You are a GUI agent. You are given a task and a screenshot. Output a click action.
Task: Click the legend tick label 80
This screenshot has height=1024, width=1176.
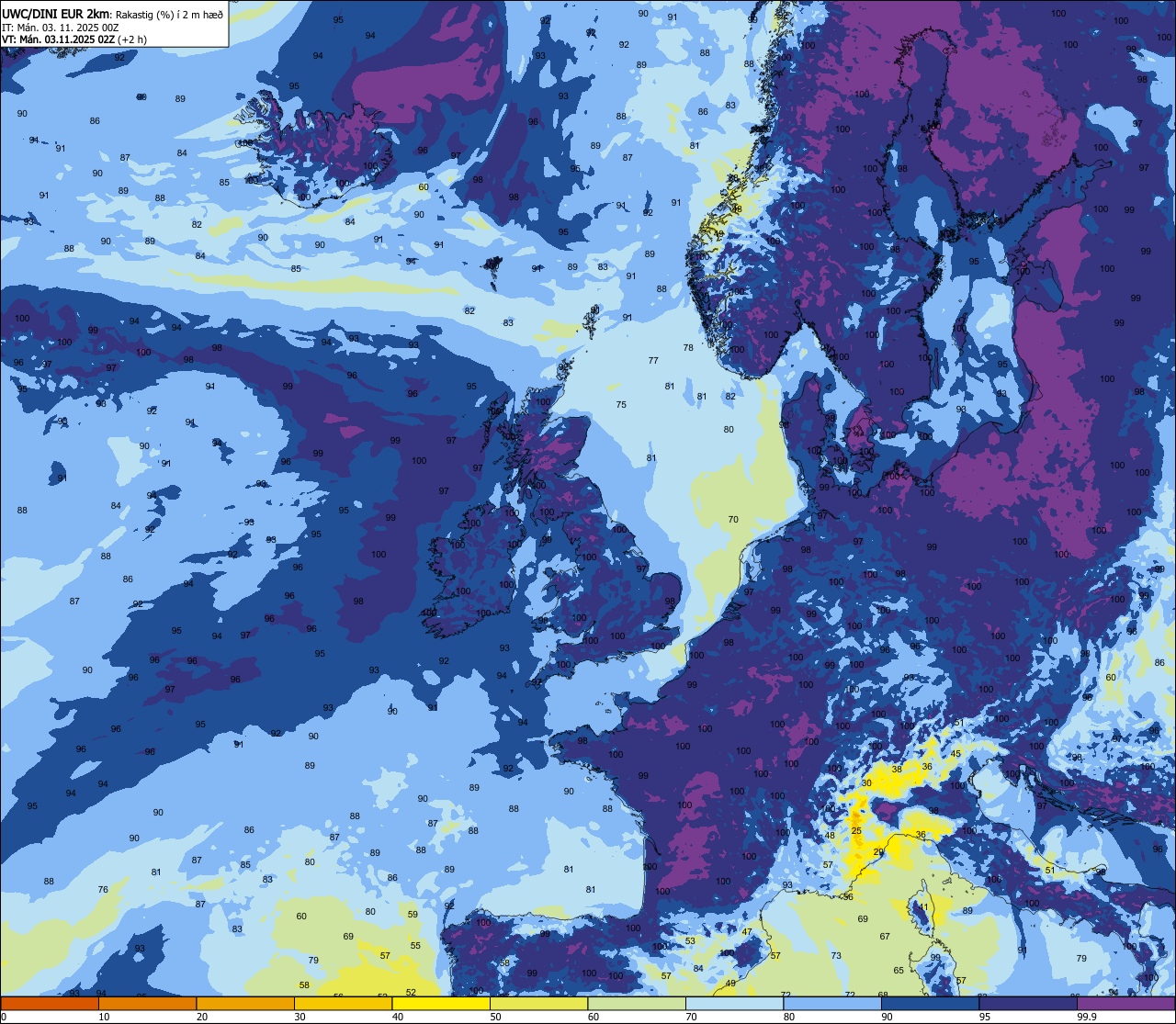point(789,1017)
